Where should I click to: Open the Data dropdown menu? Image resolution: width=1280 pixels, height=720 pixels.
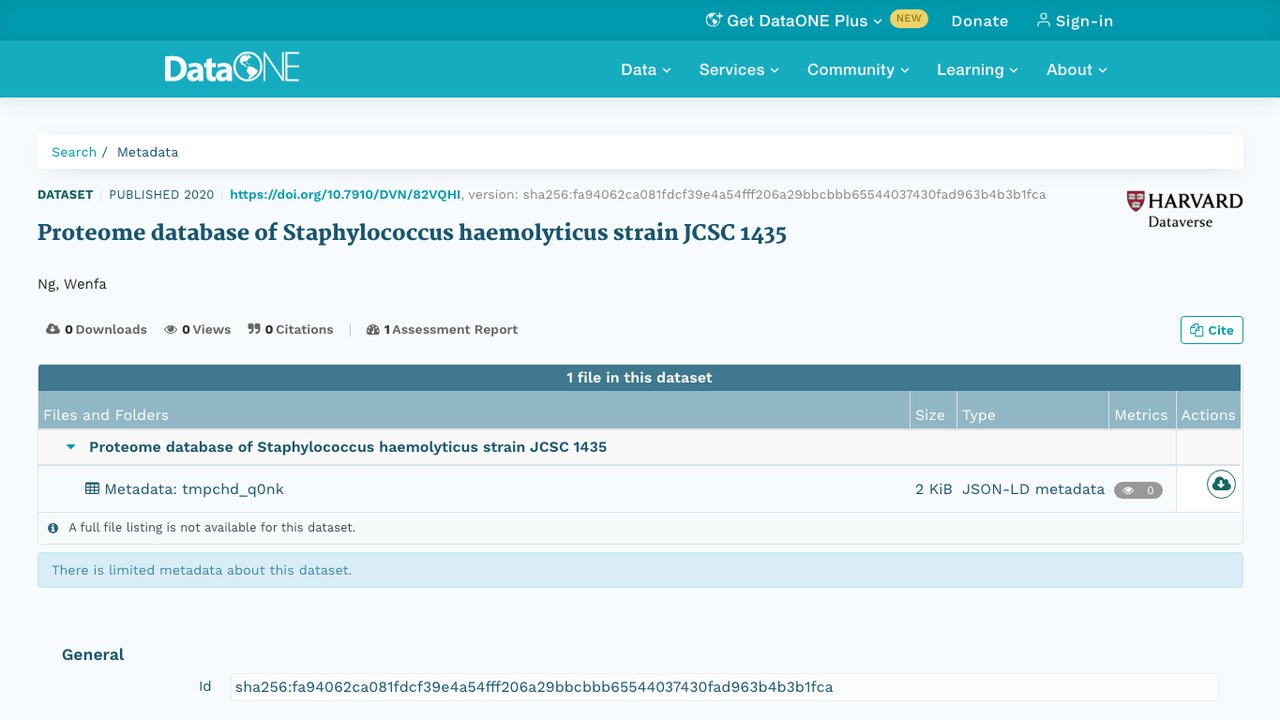pyautogui.click(x=646, y=69)
